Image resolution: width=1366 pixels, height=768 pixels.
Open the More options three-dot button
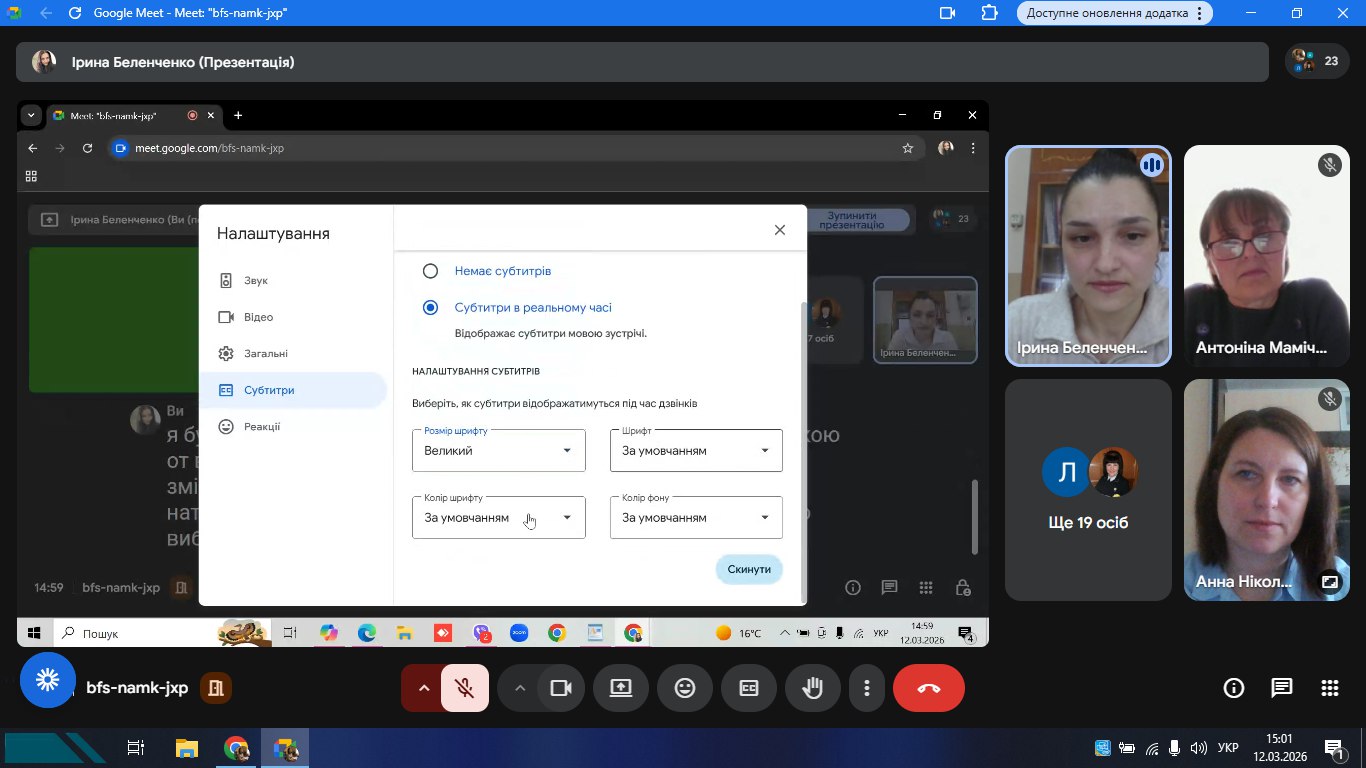click(866, 688)
